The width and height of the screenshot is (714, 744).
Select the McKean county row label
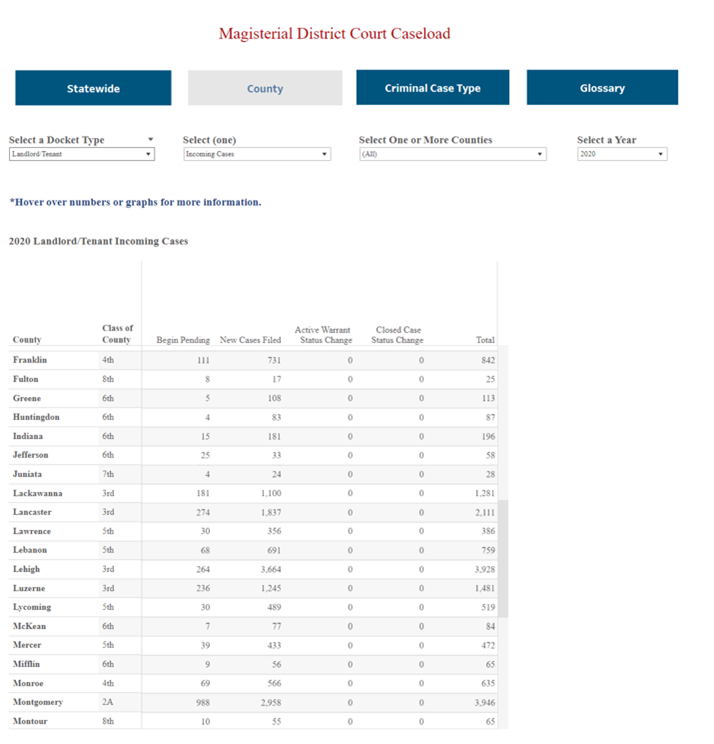pos(29,626)
